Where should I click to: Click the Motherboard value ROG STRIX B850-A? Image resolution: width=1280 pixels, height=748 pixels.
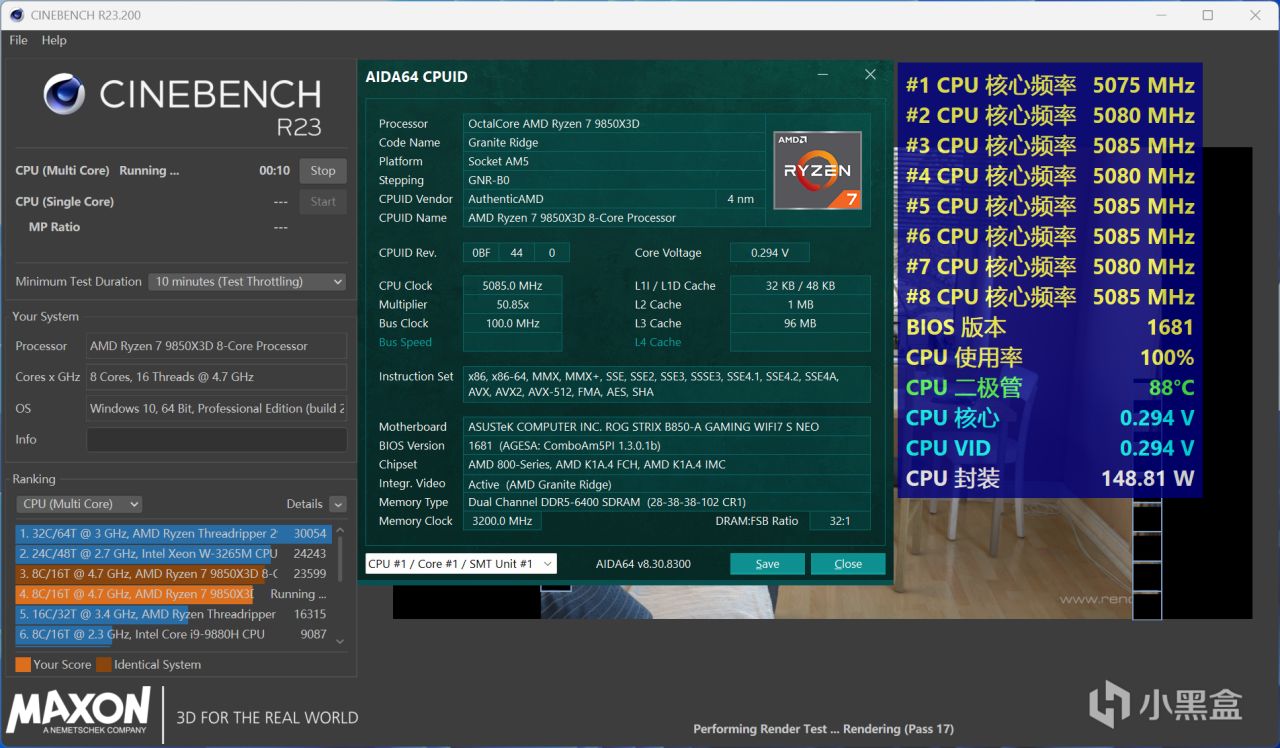click(667, 427)
